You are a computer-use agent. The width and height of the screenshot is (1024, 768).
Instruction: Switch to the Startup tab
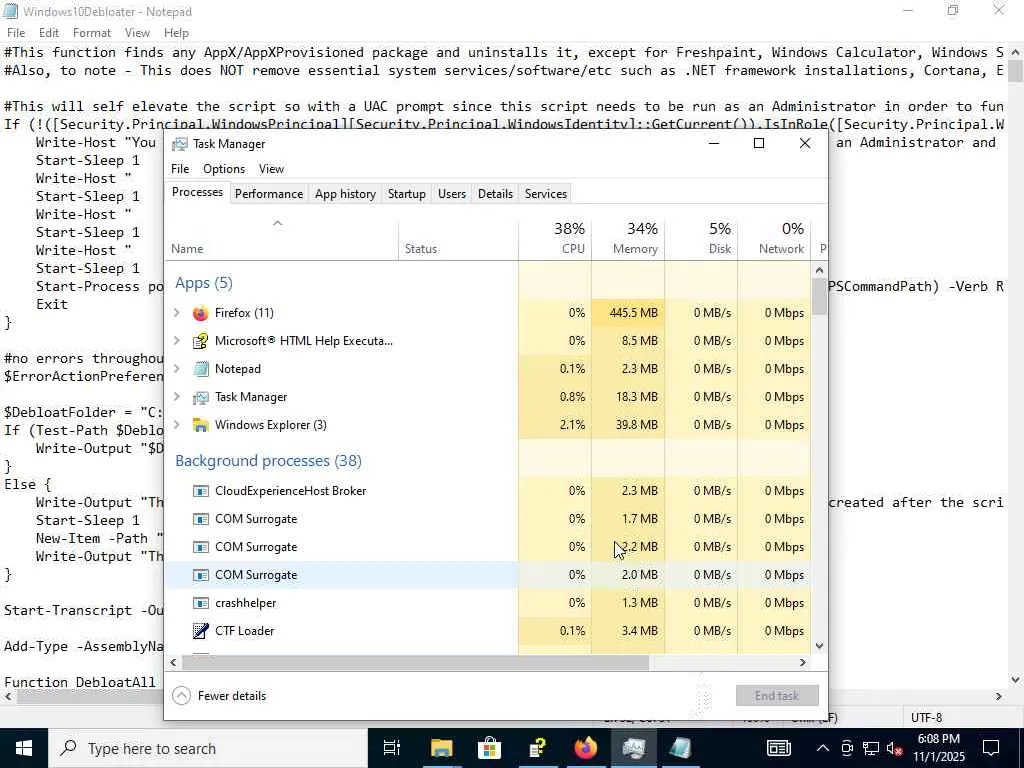pos(406,194)
